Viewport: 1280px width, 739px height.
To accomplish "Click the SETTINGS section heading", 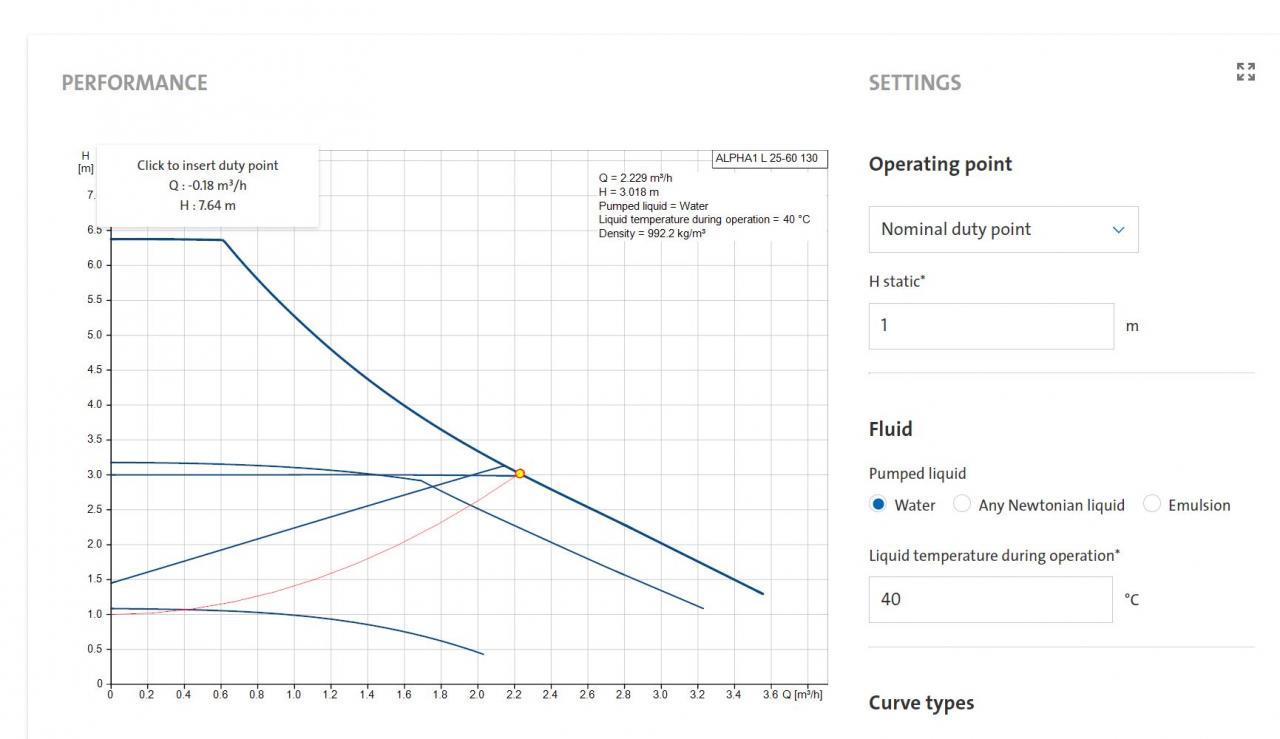I will tap(915, 83).
